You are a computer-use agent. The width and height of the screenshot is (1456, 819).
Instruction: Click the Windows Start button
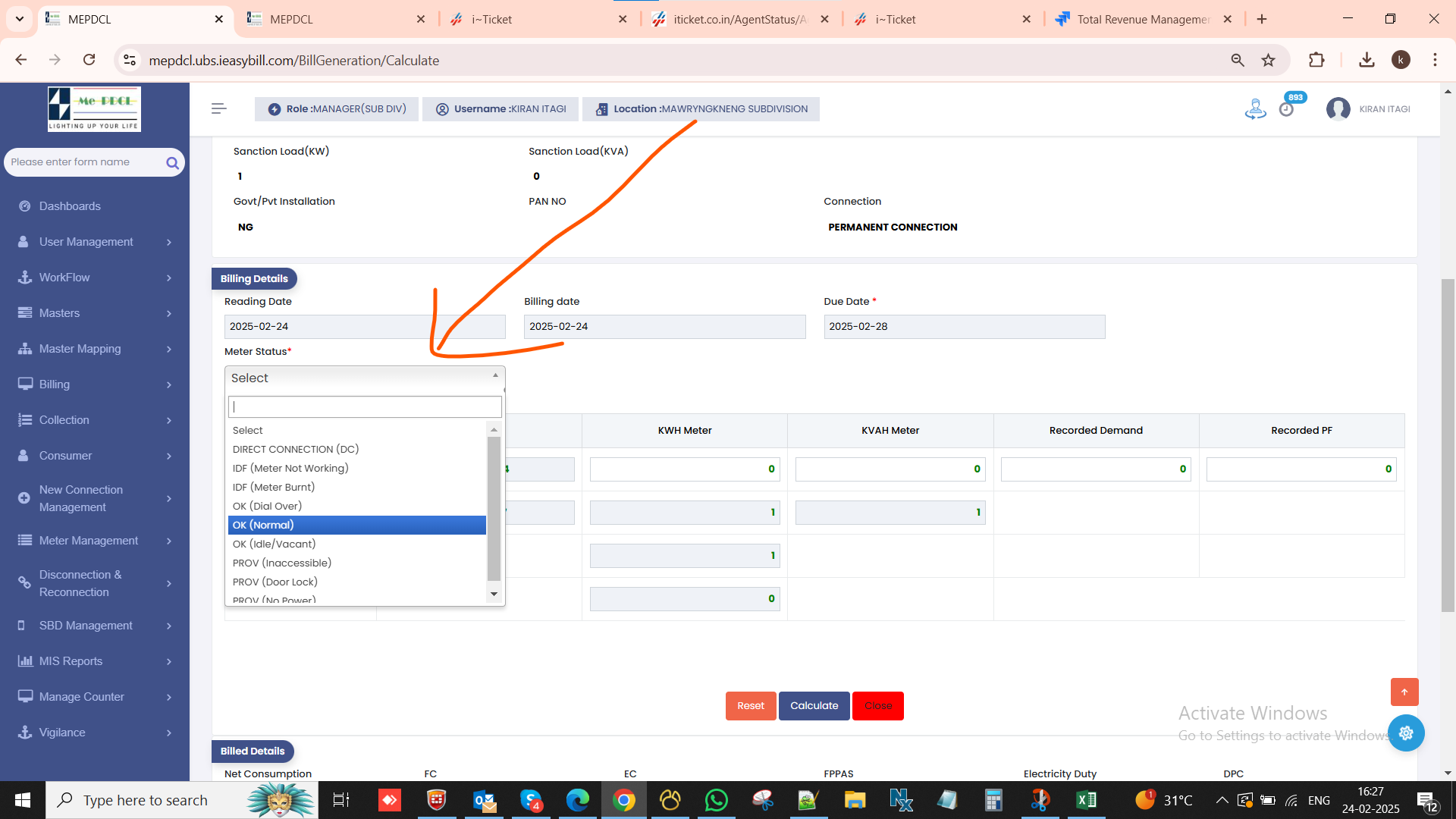[23, 800]
